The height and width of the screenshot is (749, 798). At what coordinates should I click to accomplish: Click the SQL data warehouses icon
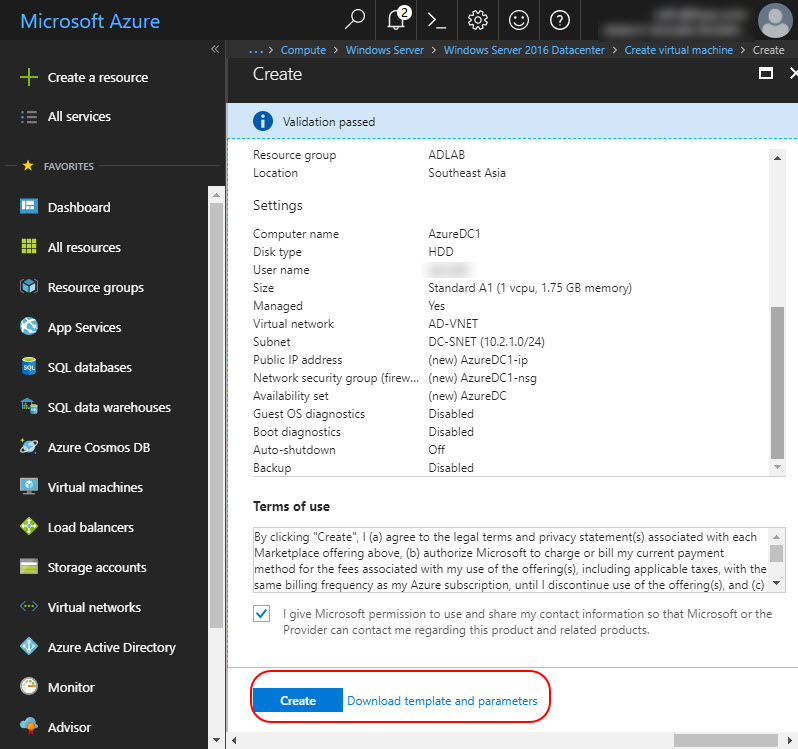pyautogui.click(x=29, y=406)
